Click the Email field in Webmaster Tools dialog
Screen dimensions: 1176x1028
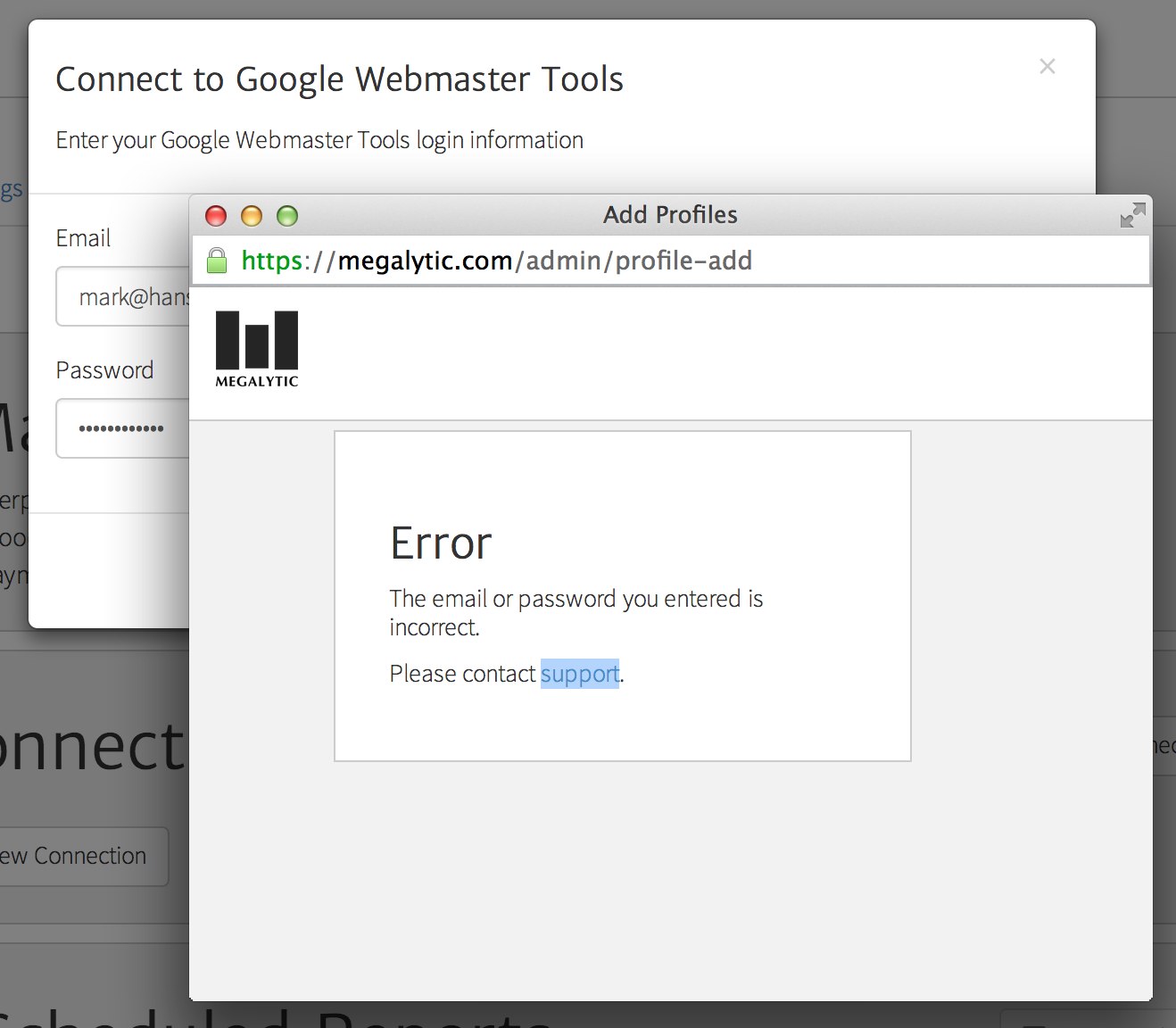tap(123, 296)
